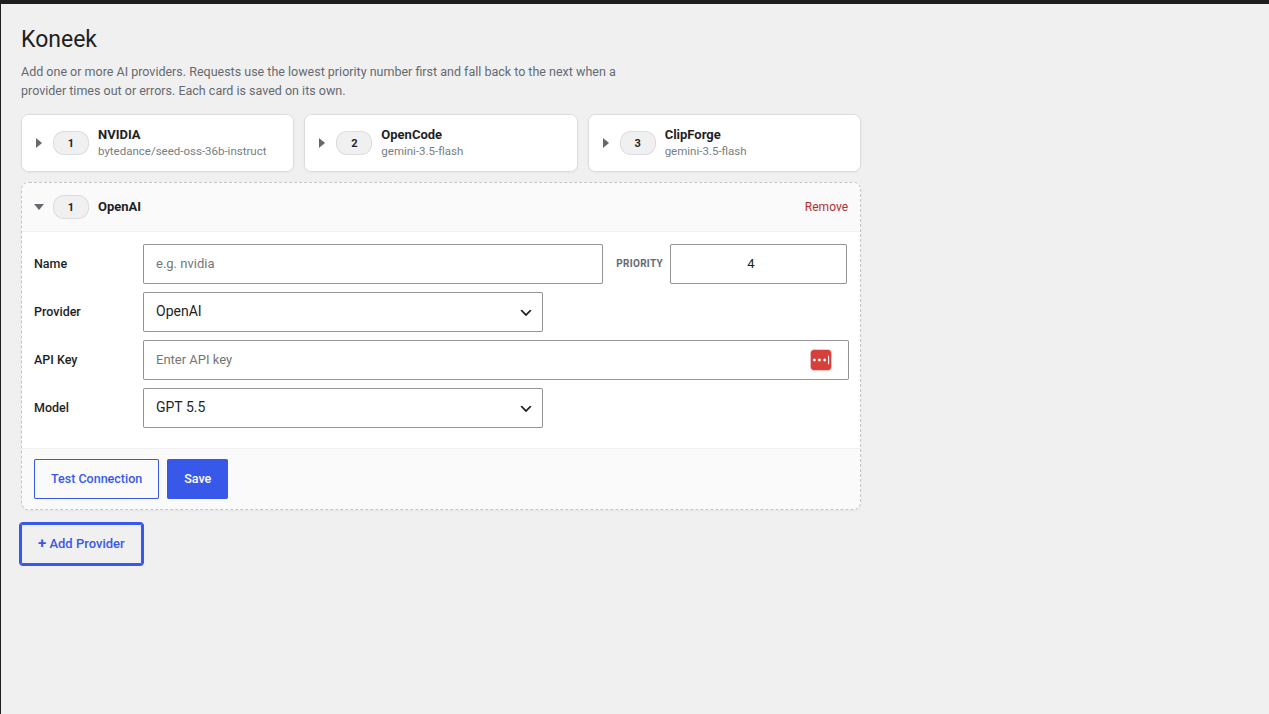The image size is (1269, 714).
Task: Focus the Name input field
Action: [373, 264]
